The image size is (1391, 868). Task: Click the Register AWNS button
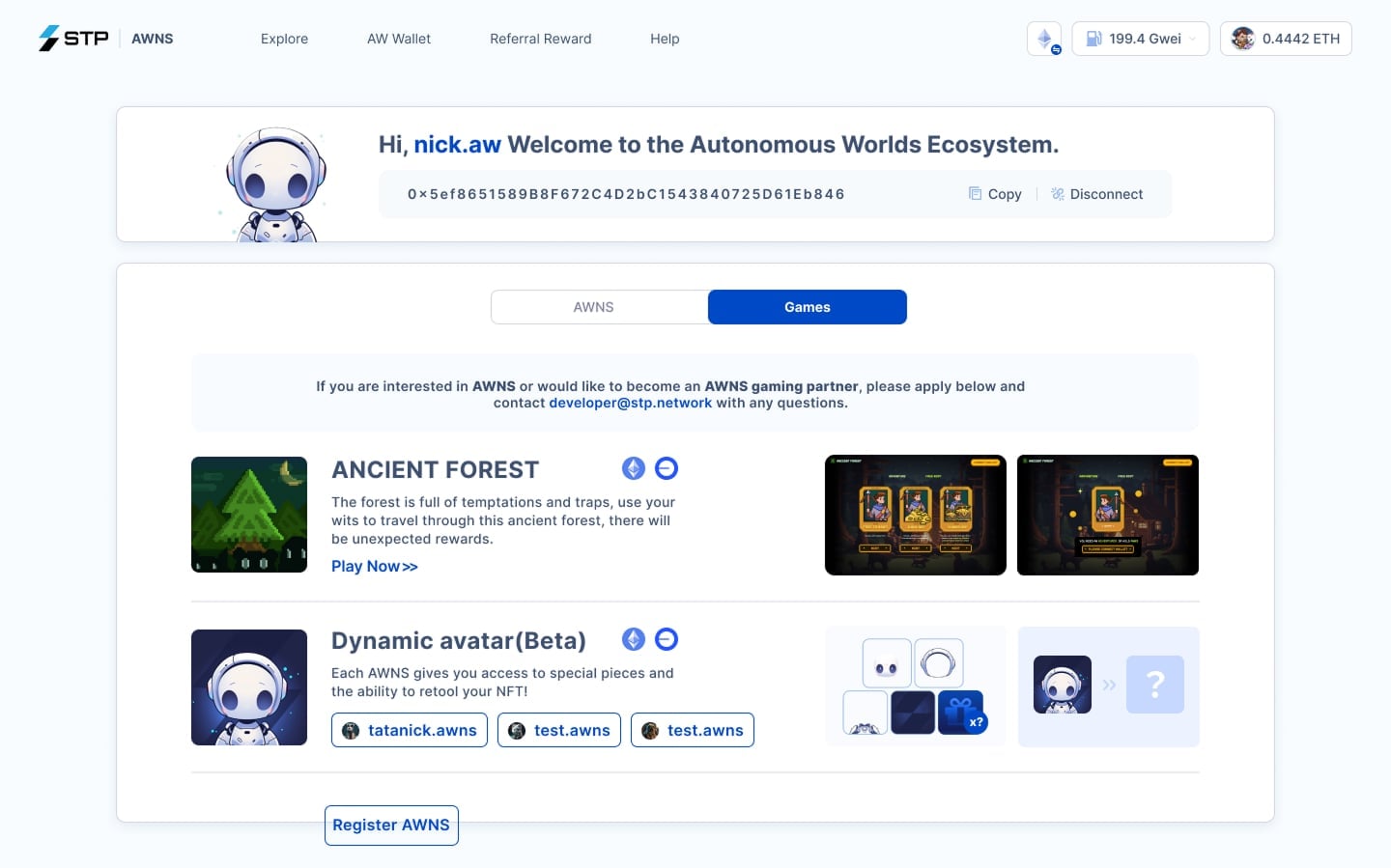(x=391, y=826)
